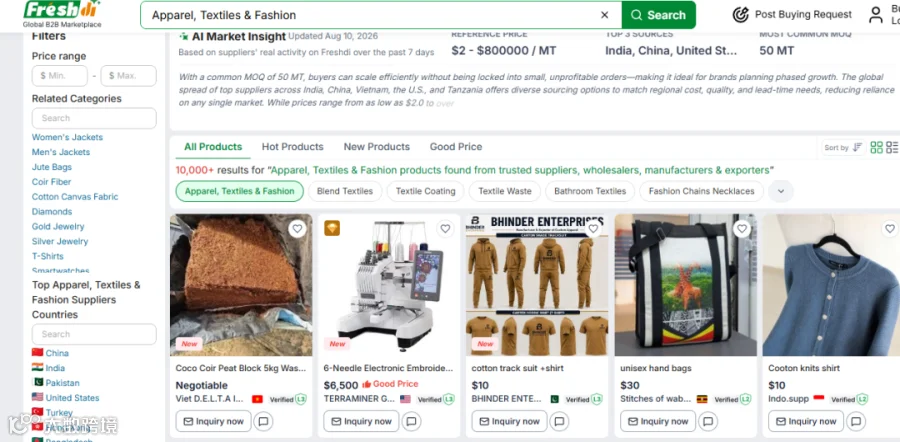Clear the search box with X icon
900x442 pixels.
604,15
